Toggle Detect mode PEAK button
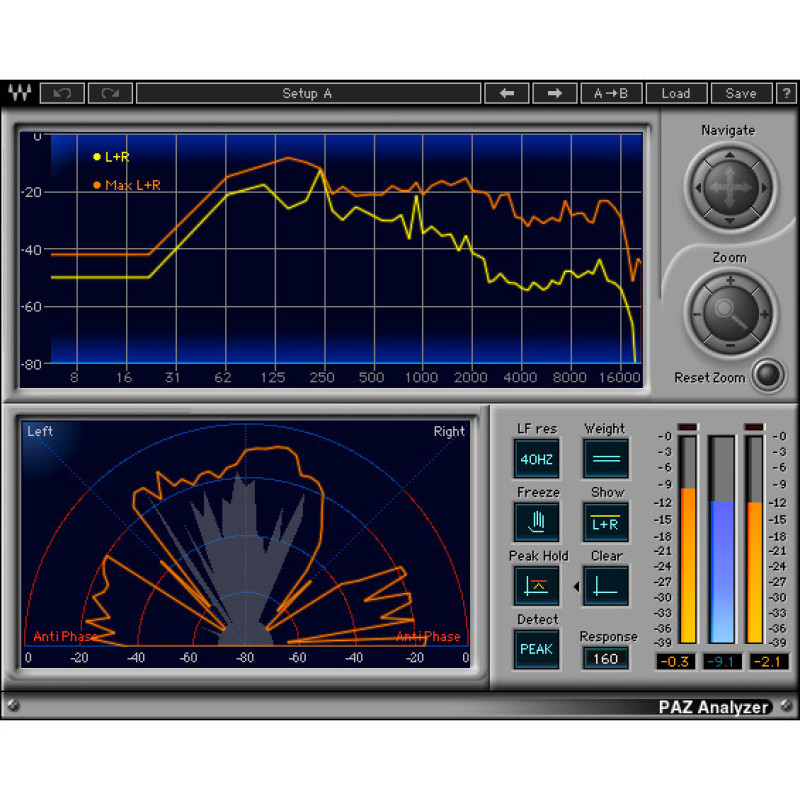Screen dimensions: 800x800 (x=536, y=649)
